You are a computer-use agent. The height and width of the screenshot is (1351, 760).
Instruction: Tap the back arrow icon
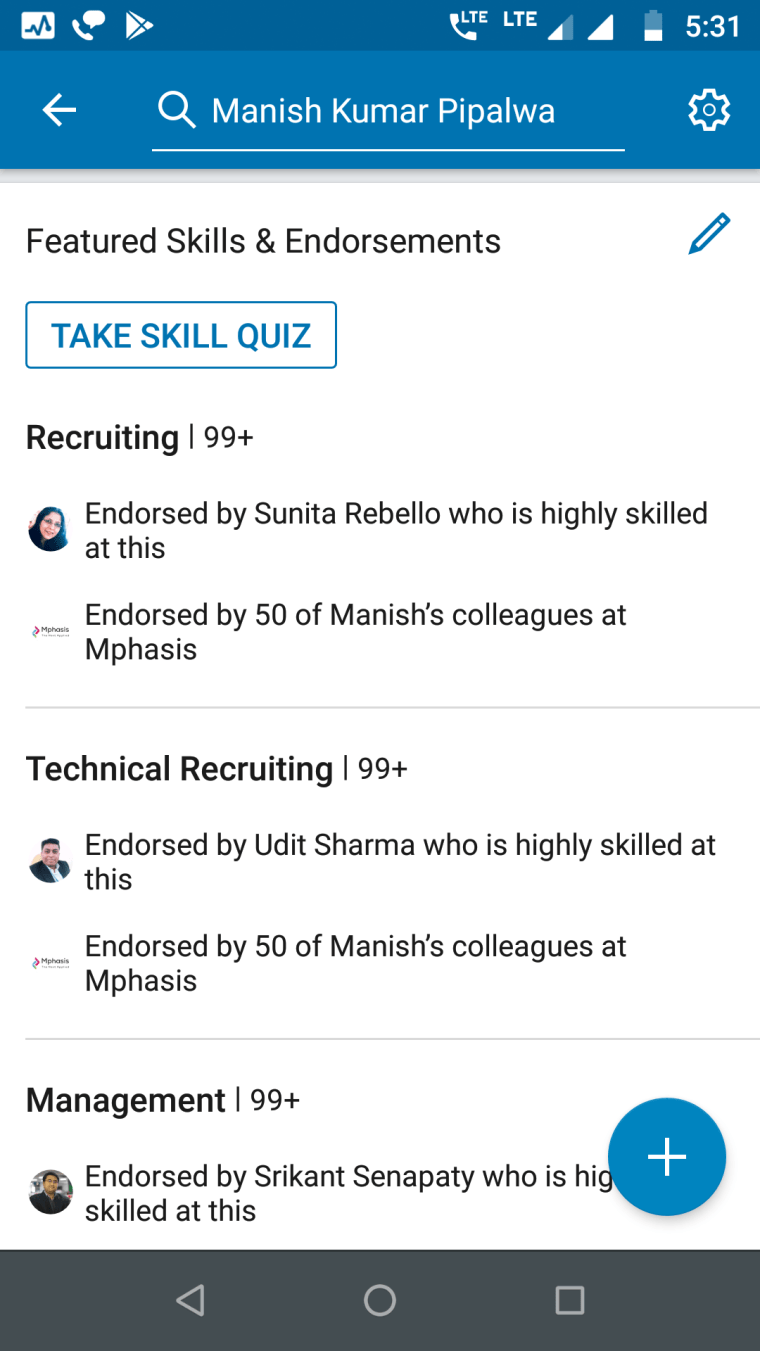pyautogui.click(x=59, y=110)
